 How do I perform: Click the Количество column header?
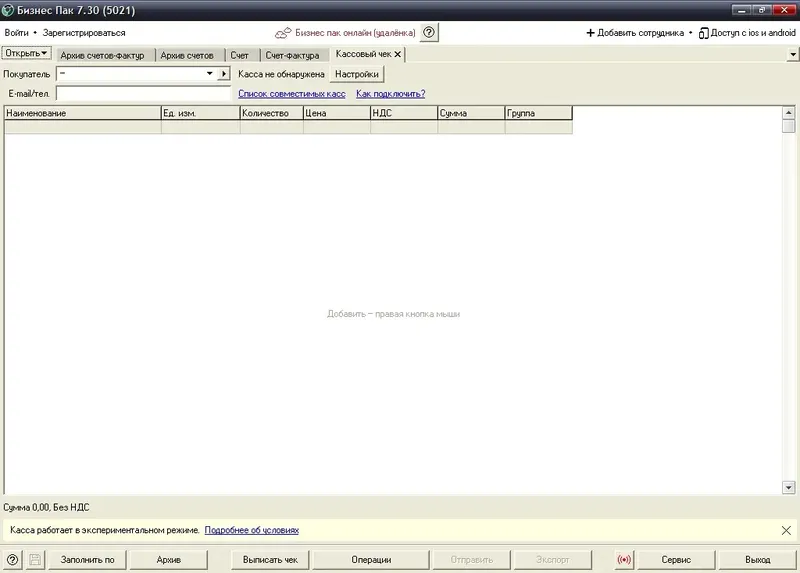pyautogui.click(x=271, y=113)
